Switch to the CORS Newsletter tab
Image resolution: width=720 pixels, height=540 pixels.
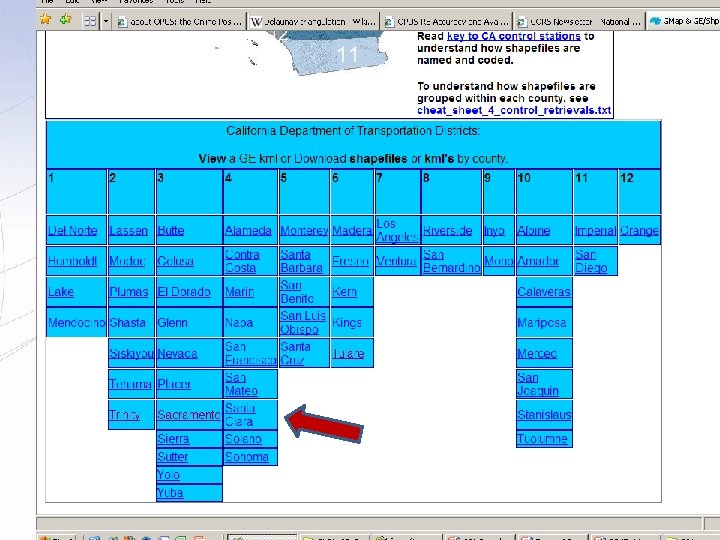point(579,21)
